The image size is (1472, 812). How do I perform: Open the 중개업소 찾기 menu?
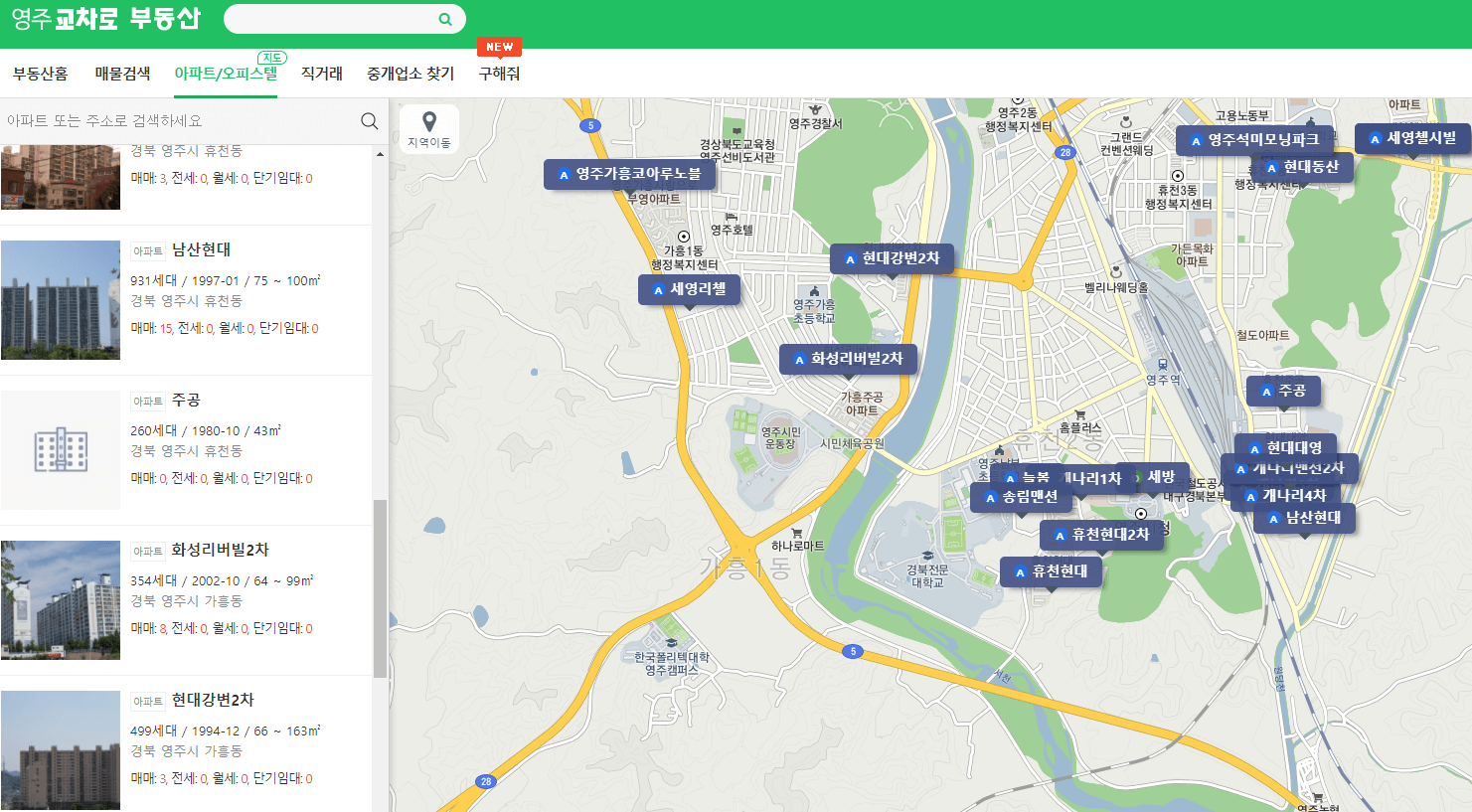410,74
